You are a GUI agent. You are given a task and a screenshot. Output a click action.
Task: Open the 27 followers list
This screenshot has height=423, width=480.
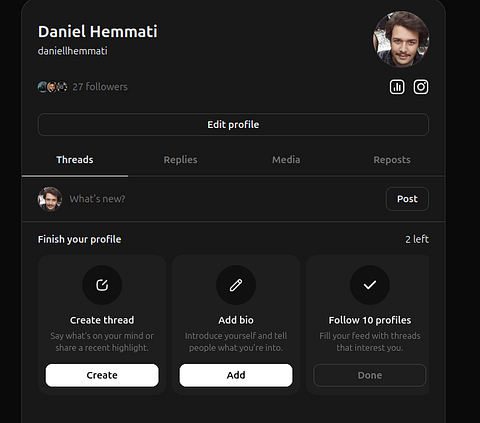click(100, 87)
